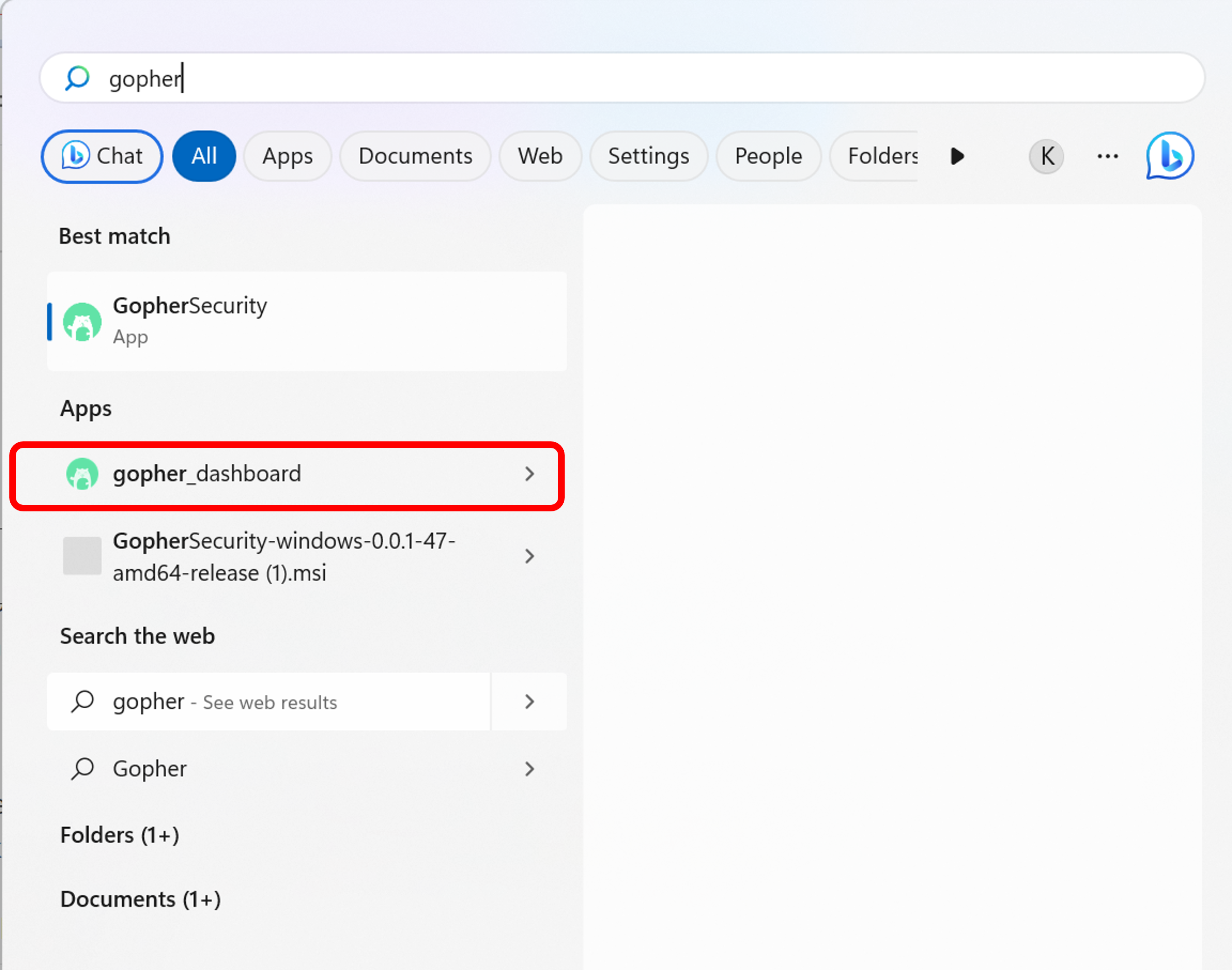Expand the GopherSecurity msi result chevron
This screenshot has width=1232, height=970.
click(x=529, y=556)
